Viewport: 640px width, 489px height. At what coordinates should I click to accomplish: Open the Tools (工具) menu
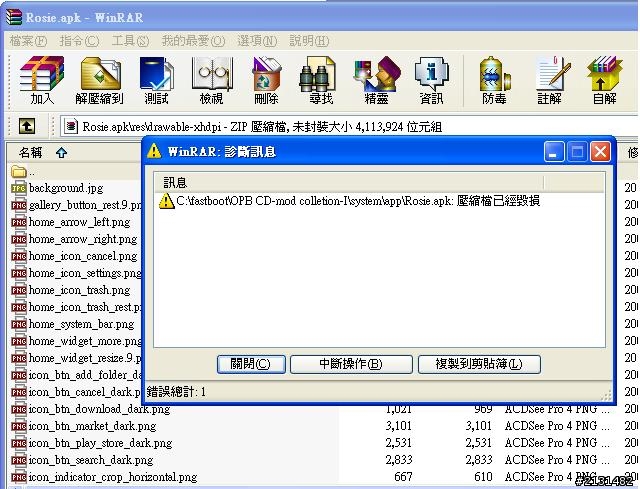[130, 41]
